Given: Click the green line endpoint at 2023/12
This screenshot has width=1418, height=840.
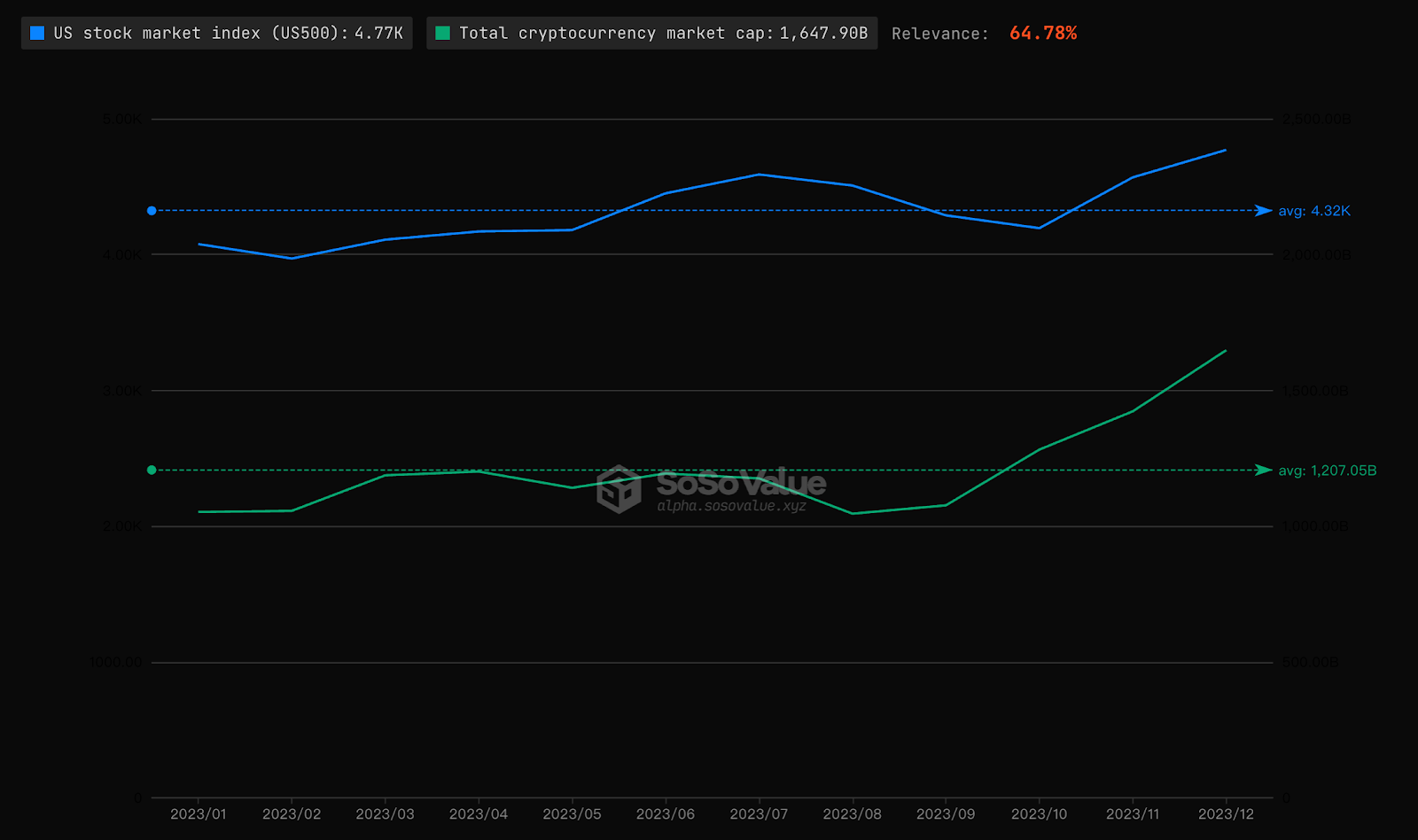Looking at the screenshot, I should pos(1226,351).
